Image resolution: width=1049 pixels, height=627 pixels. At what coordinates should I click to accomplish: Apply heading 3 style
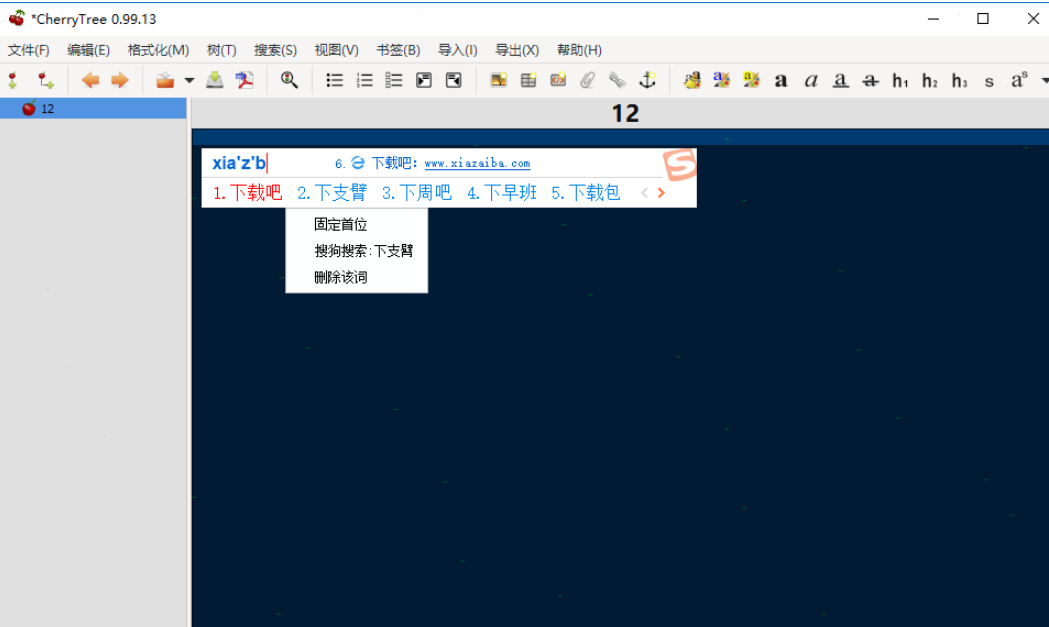click(x=959, y=81)
